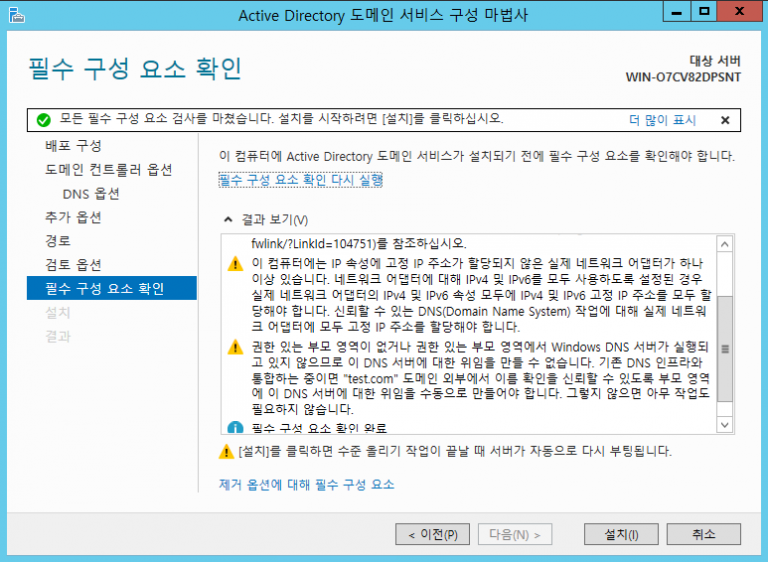Select 도메인 컨트롤러 옵션 in the sidebar
The image size is (768, 562).
108,169
